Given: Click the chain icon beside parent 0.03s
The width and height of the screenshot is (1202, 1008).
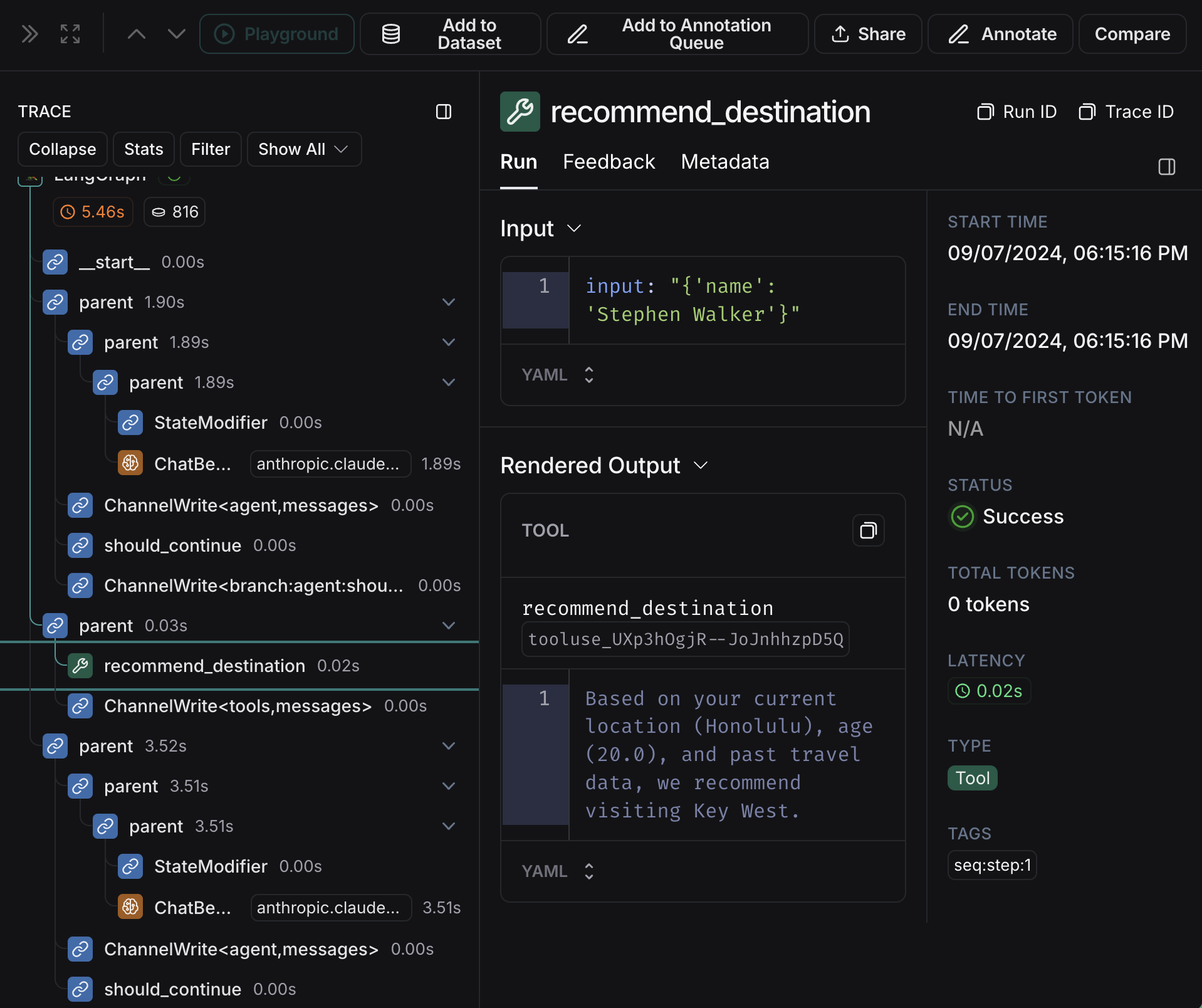Looking at the screenshot, I should (x=55, y=626).
